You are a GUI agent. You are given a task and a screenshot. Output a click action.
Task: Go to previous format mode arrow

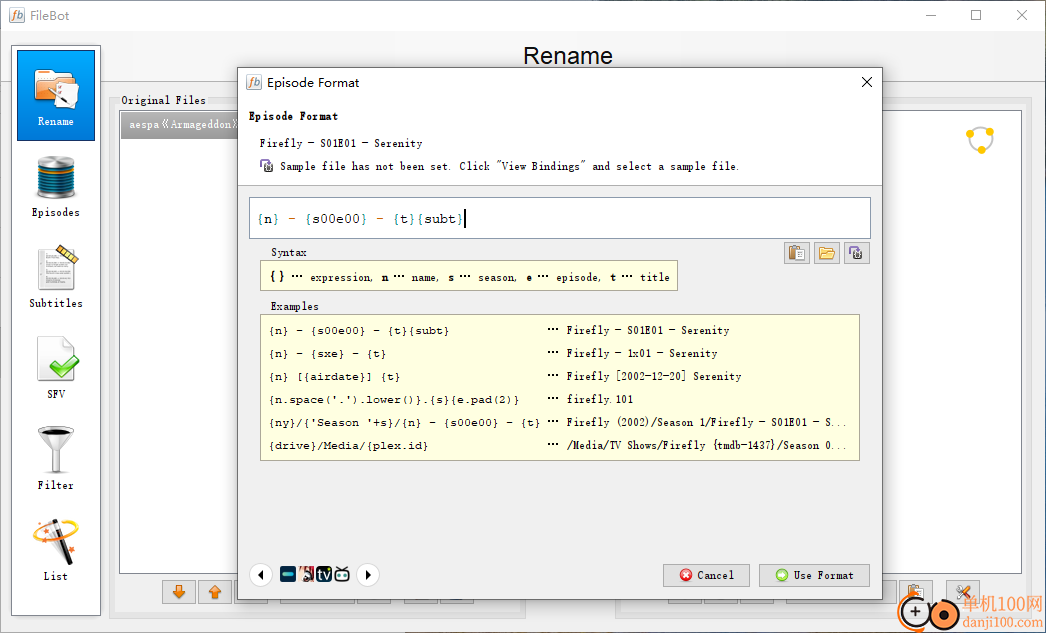[261, 574]
